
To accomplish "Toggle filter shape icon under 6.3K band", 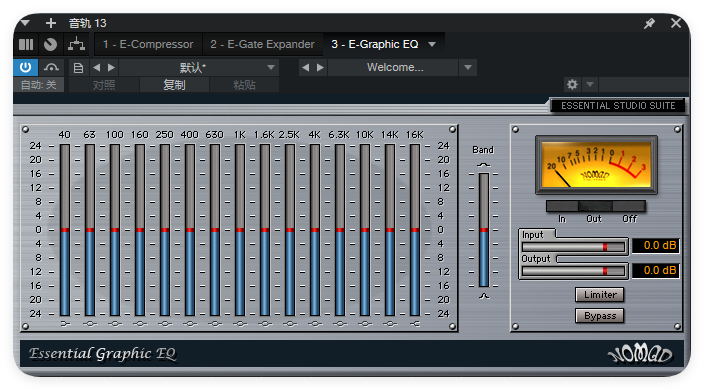I will coord(340,324).
